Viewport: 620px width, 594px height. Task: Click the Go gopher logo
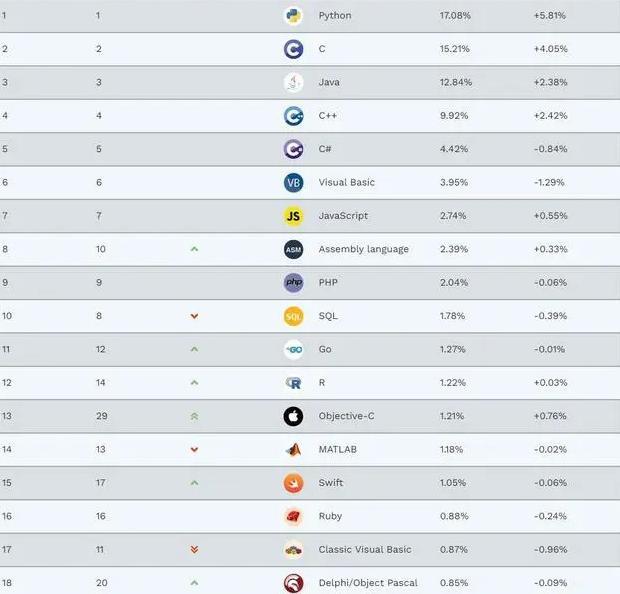point(293,350)
